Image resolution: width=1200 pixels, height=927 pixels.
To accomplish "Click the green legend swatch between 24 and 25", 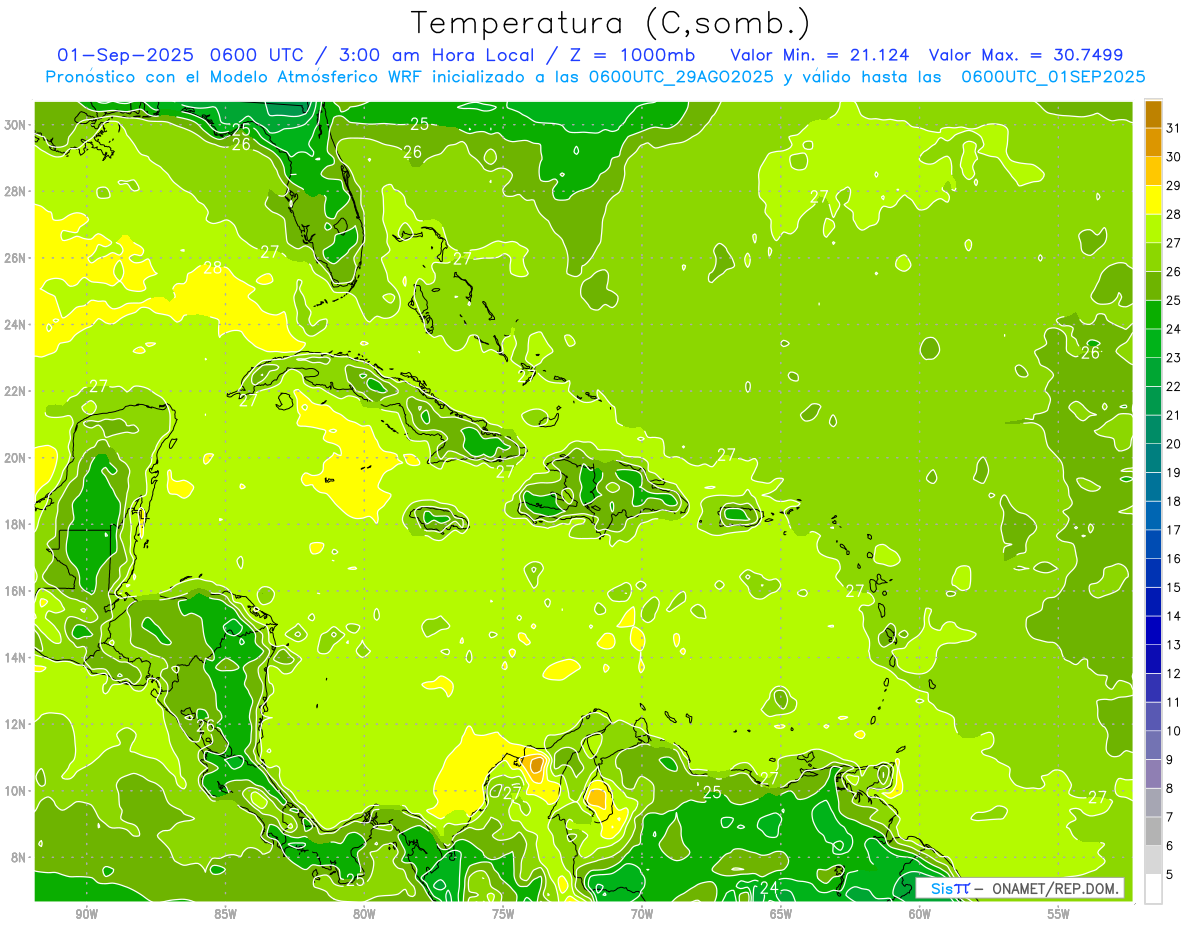I will click(1153, 315).
